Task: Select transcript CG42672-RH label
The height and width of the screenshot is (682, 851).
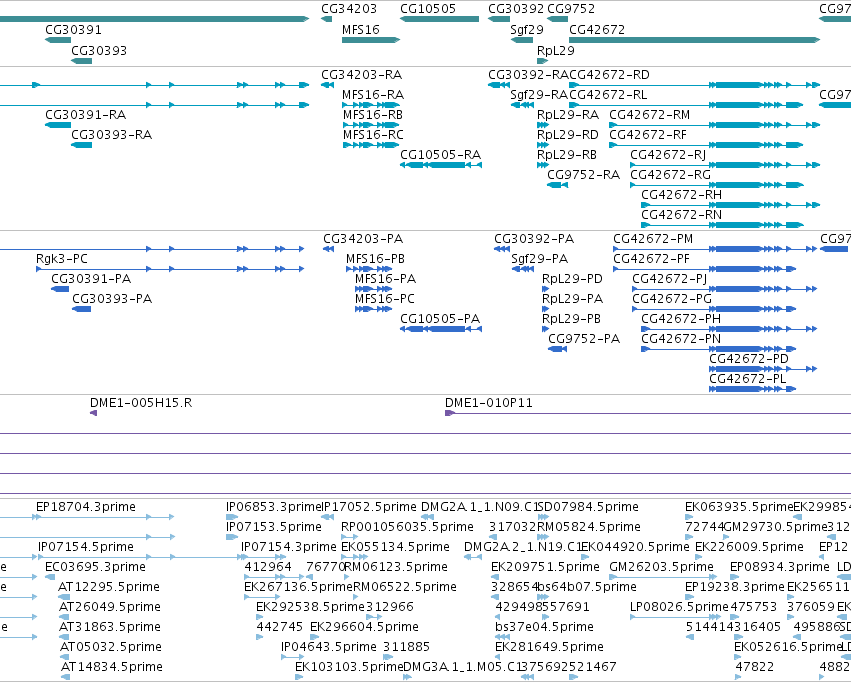Action: pyautogui.click(x=681, y=194)
